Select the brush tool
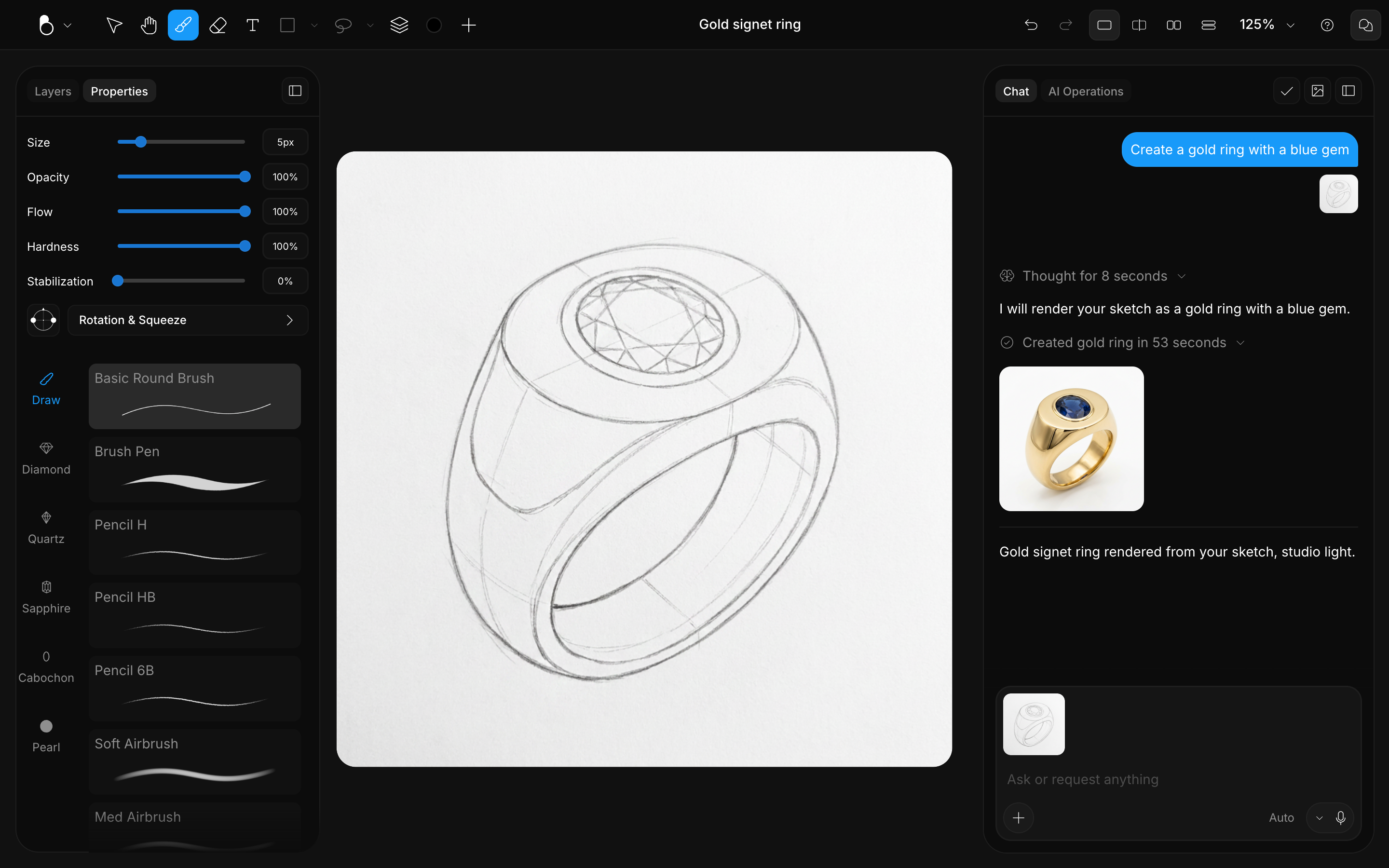 tap(183, 25)
